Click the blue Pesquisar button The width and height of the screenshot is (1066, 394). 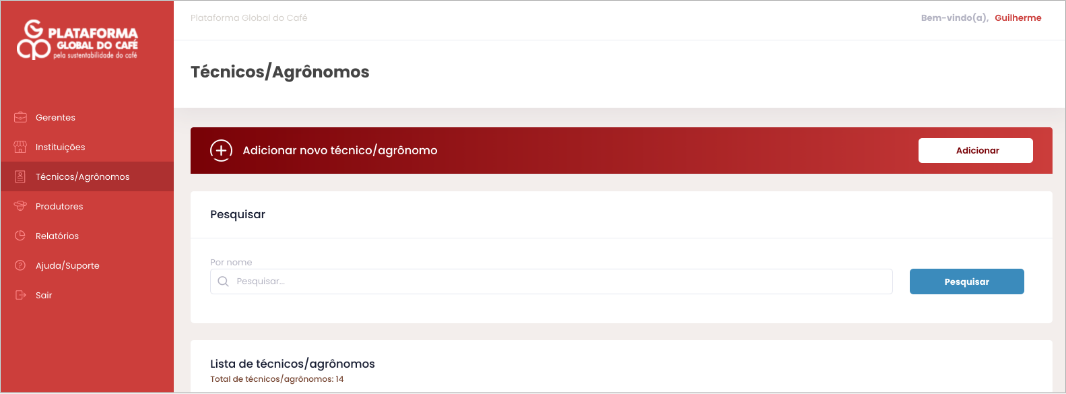pos(967,281)
